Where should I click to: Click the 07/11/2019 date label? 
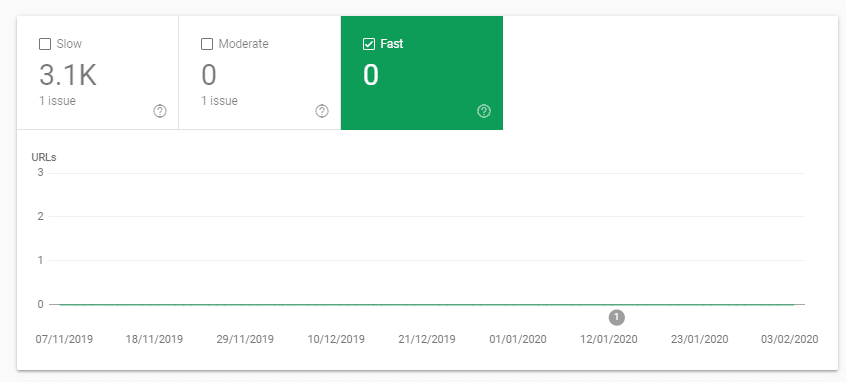click(x=64, y=339)
